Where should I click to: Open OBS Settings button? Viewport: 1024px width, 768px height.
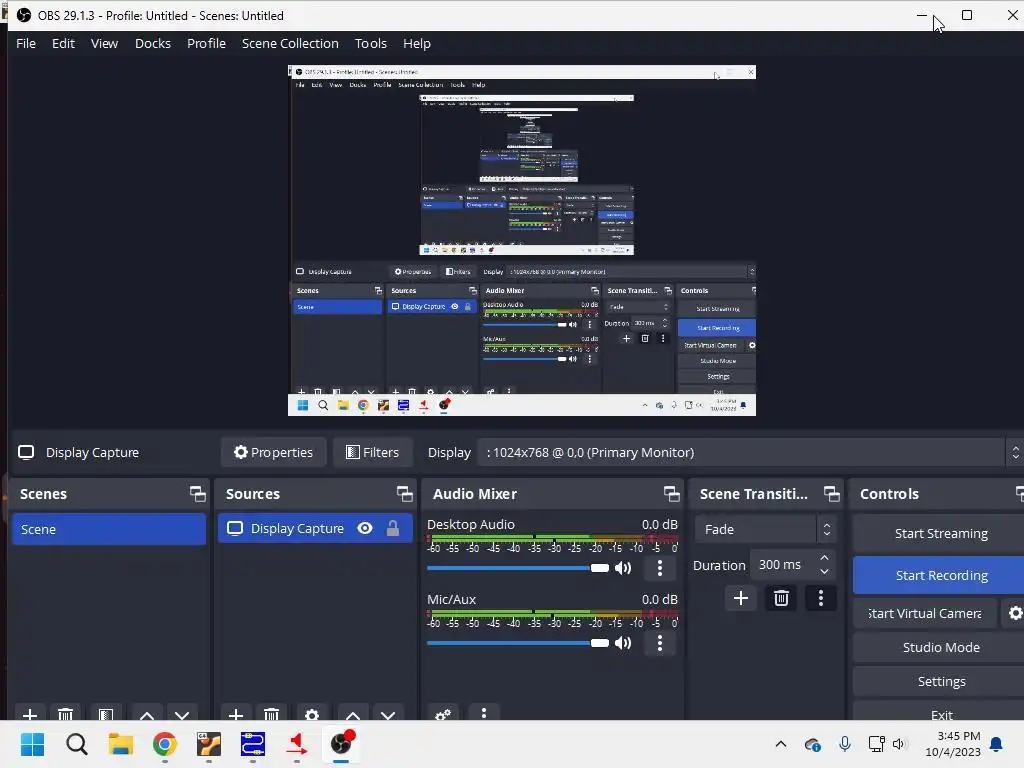pyautogui.click(x=940, y=681)
